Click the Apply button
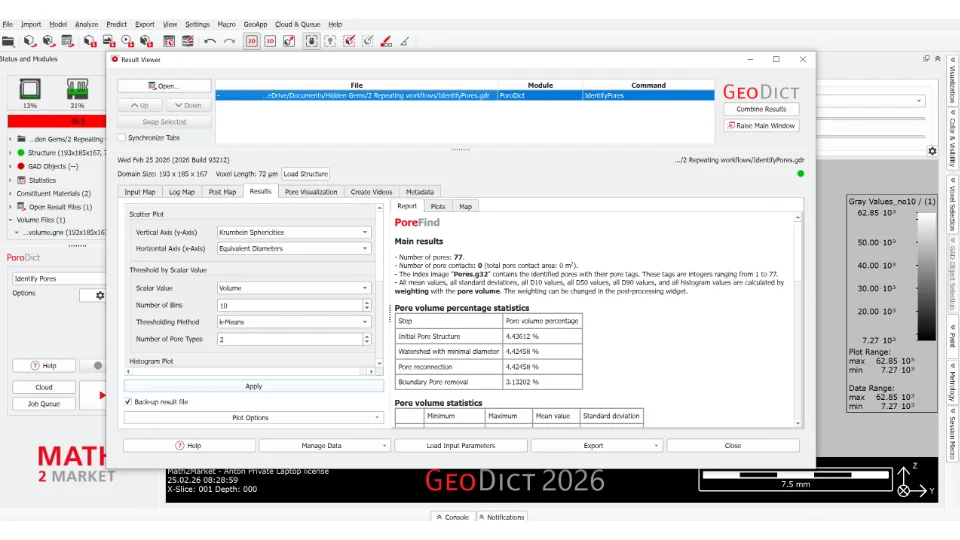The height and width of the screenshot is (540, 960). (253, 386)
